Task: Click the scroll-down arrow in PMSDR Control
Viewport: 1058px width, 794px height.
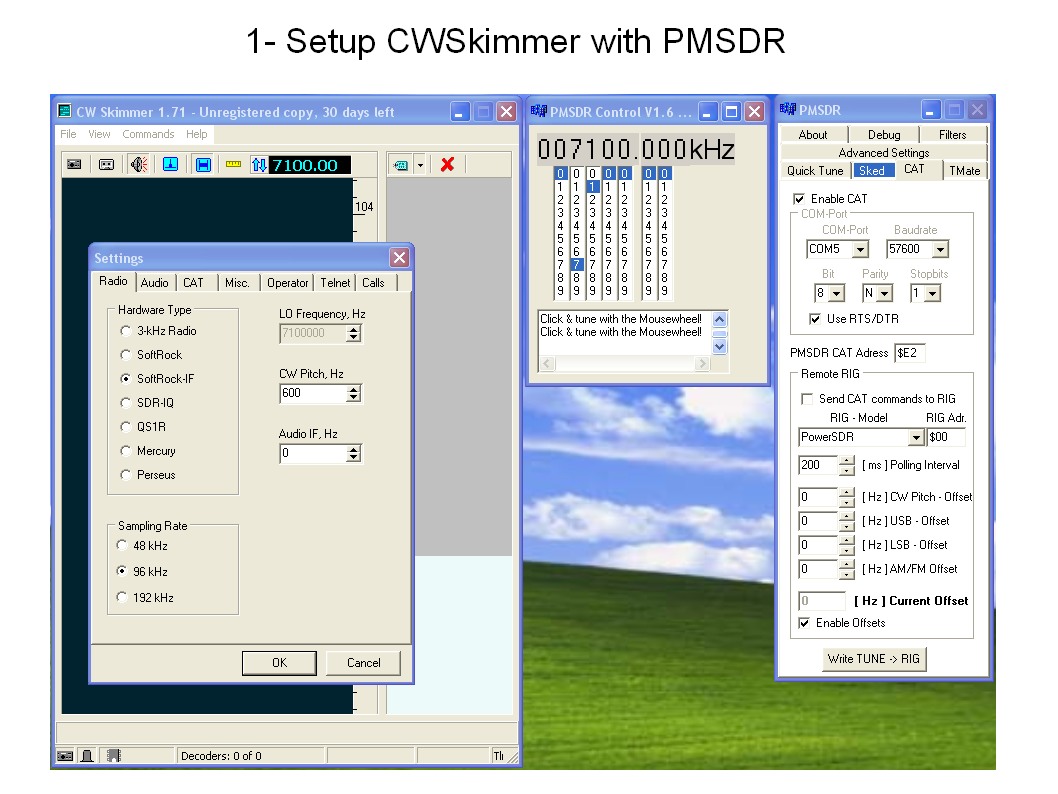Action: [x=720, y=347]
